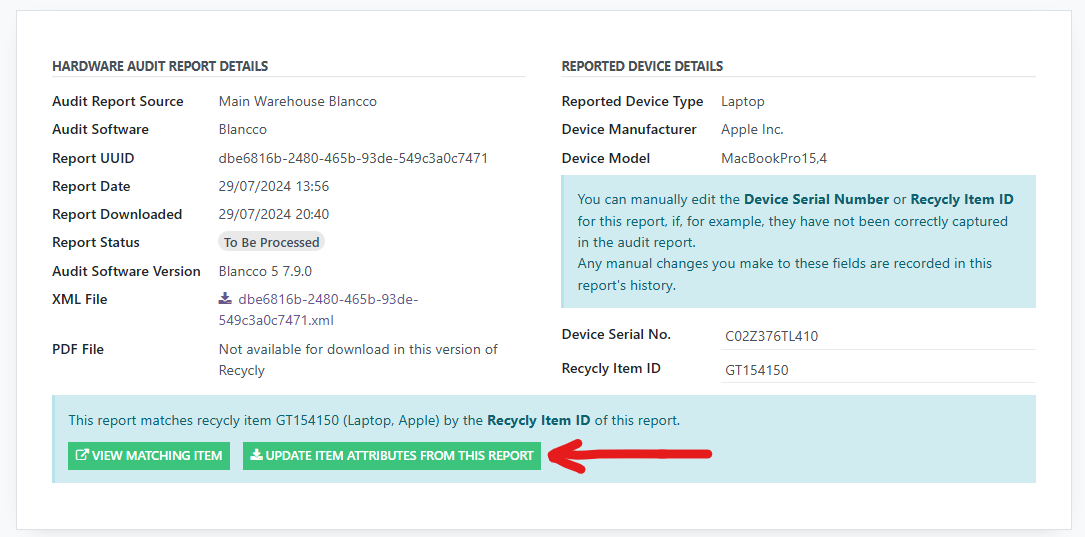Screen dimensions: 1085x537
Task: Click bold Recycly Item ID in match banner
Action: [x=538, y=421]
